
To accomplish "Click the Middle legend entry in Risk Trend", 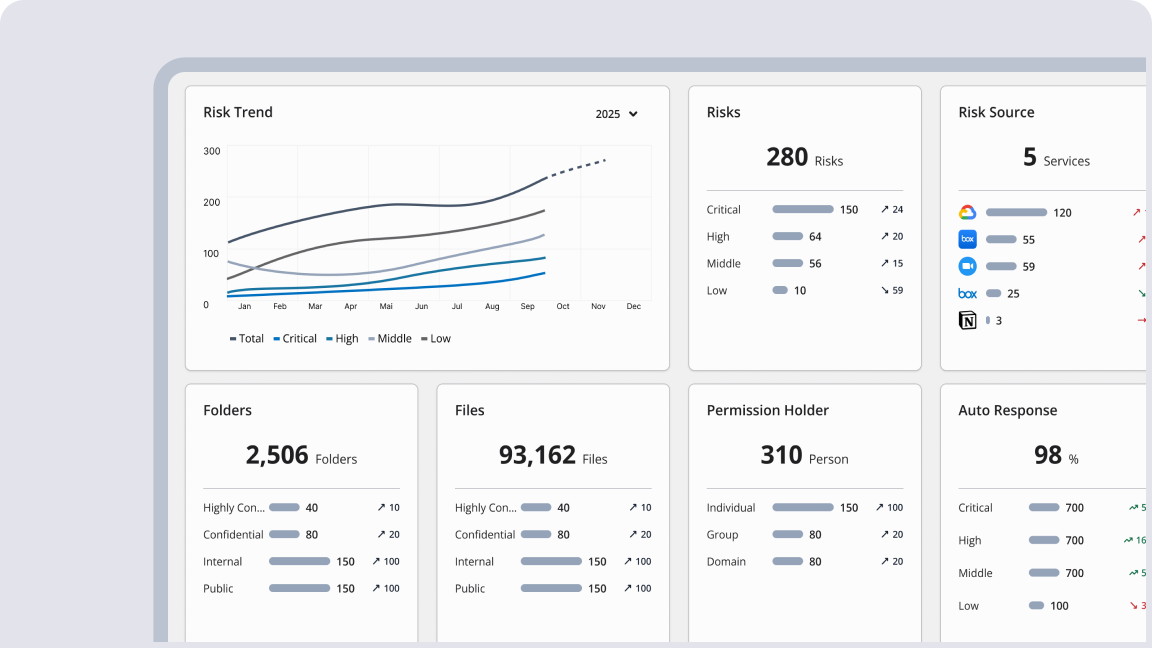I will pos(390,339).
